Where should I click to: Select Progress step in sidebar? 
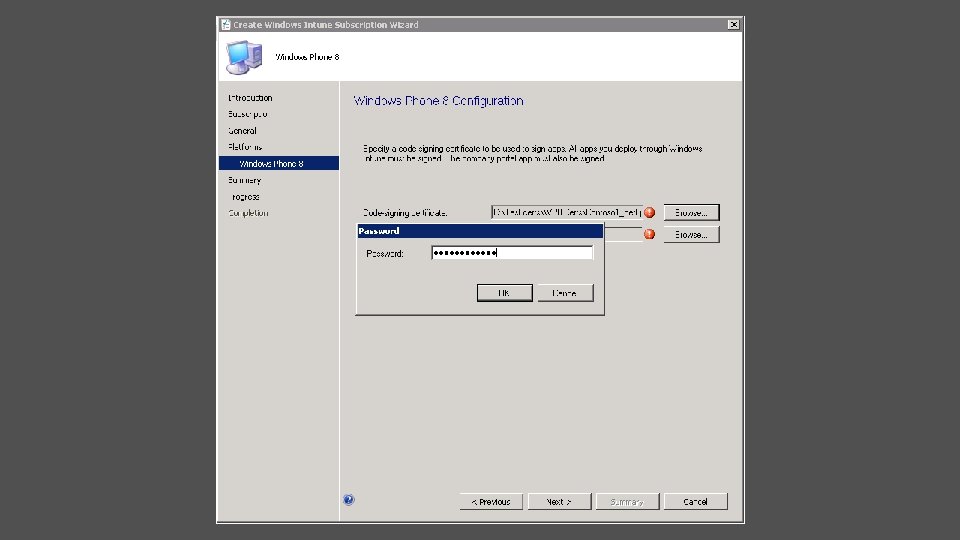coord(246,197)
